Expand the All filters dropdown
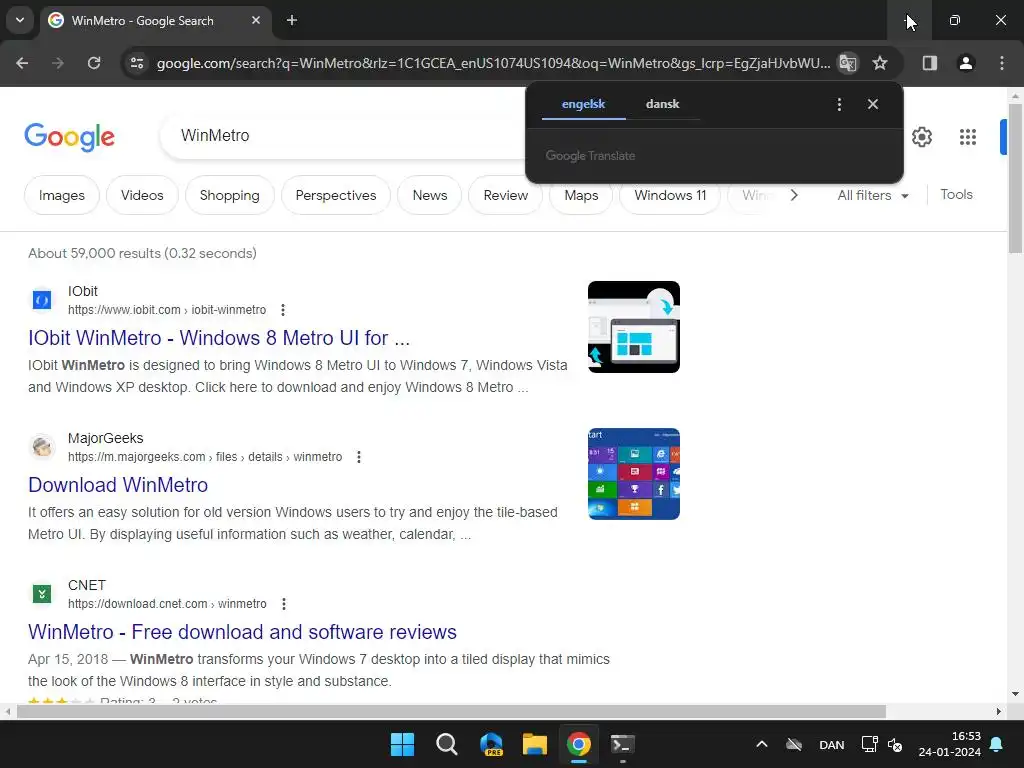1024x768 pixels. (x=872, y=195)
